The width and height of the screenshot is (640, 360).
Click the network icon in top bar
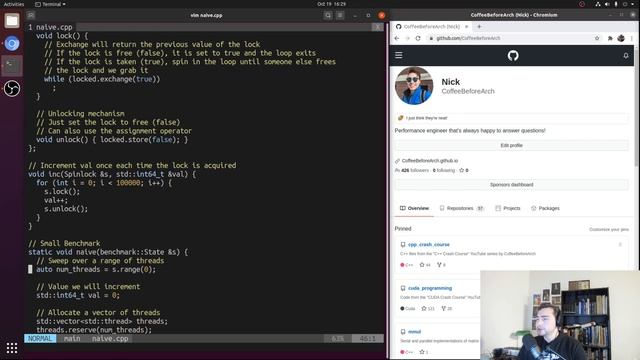click(598, 4)
